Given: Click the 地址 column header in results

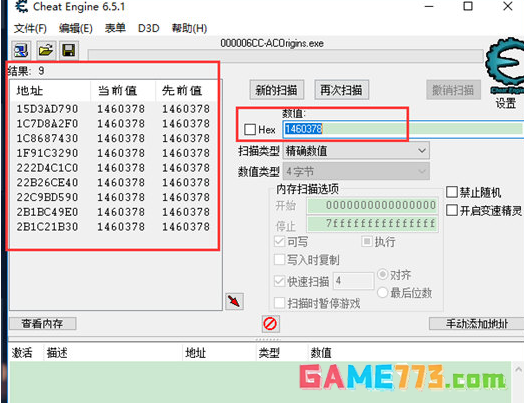Looking at the screenshot, I should [x=50, y=91].
